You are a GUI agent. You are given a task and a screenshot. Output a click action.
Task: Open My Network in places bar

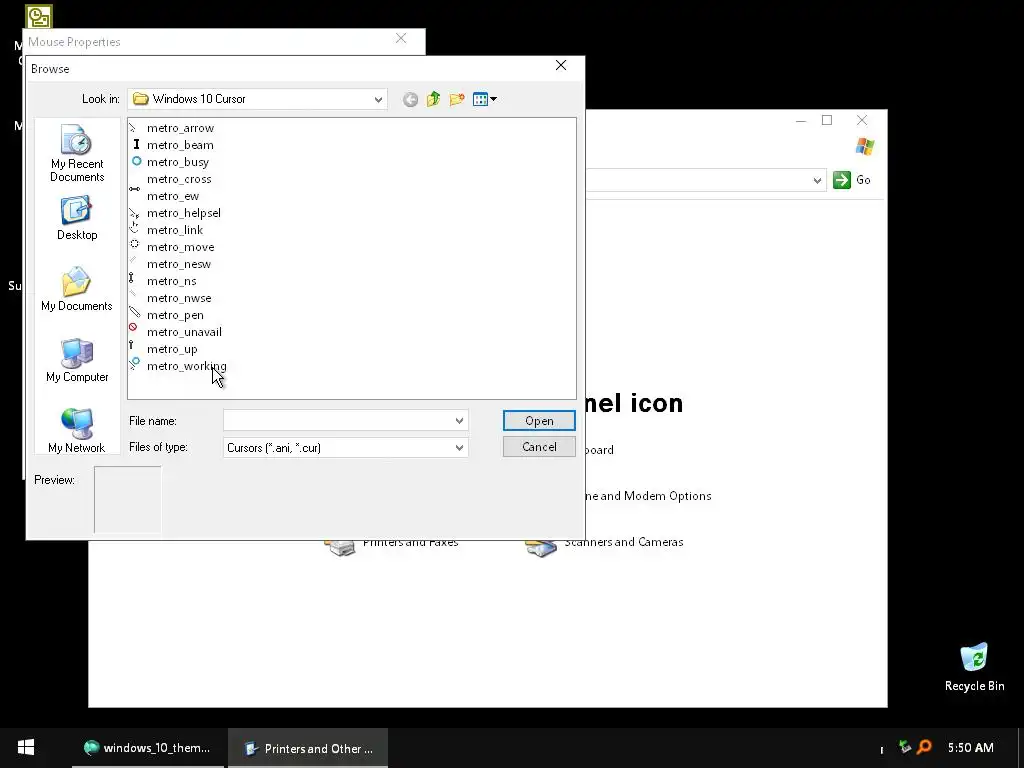point(77,431)
